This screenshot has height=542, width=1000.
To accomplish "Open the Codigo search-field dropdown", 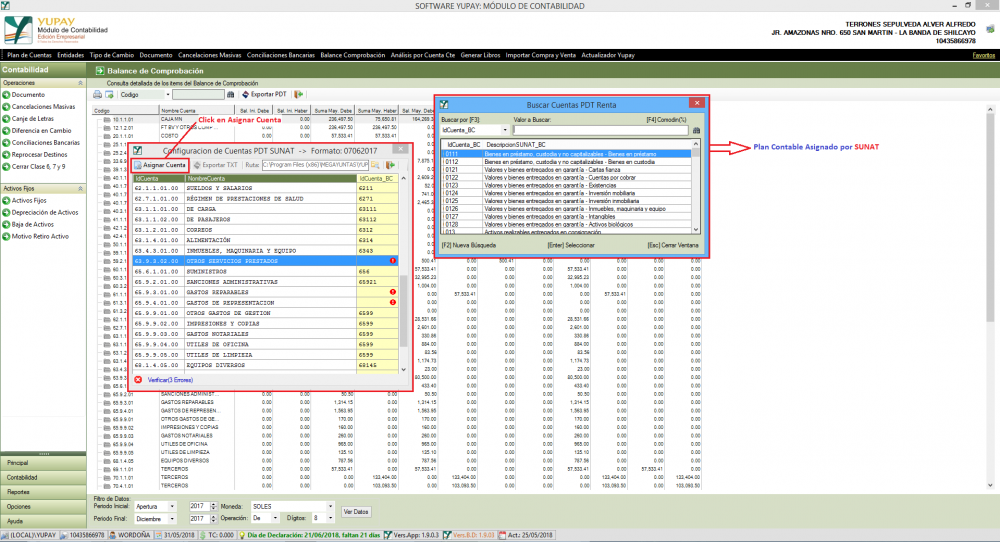I will (168, 95).
